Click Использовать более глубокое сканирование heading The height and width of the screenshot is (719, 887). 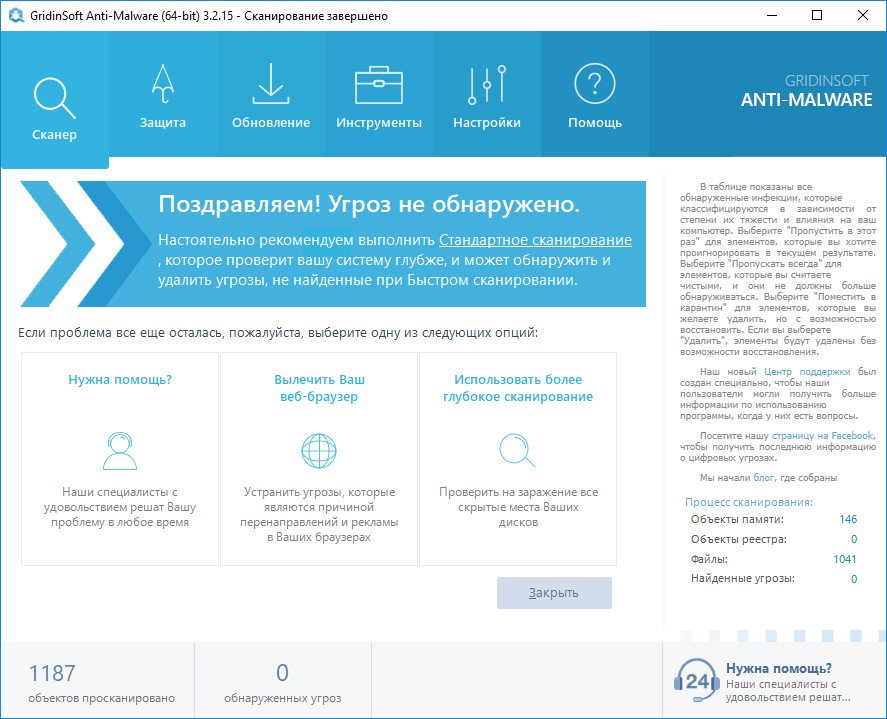coord(518,388)
